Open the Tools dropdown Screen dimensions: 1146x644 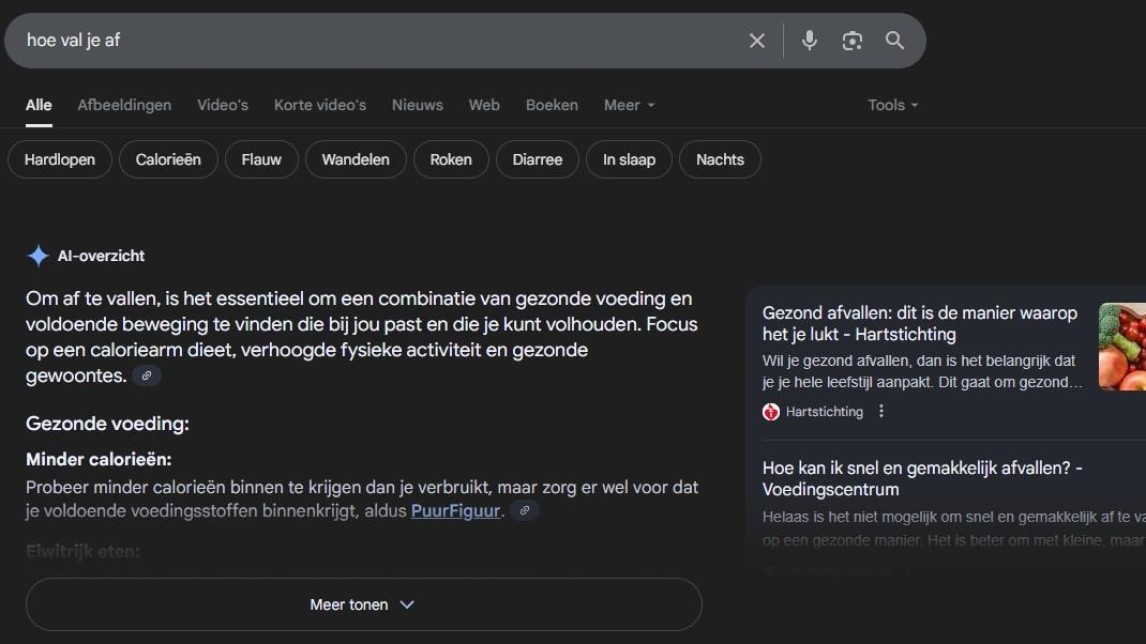892,105
